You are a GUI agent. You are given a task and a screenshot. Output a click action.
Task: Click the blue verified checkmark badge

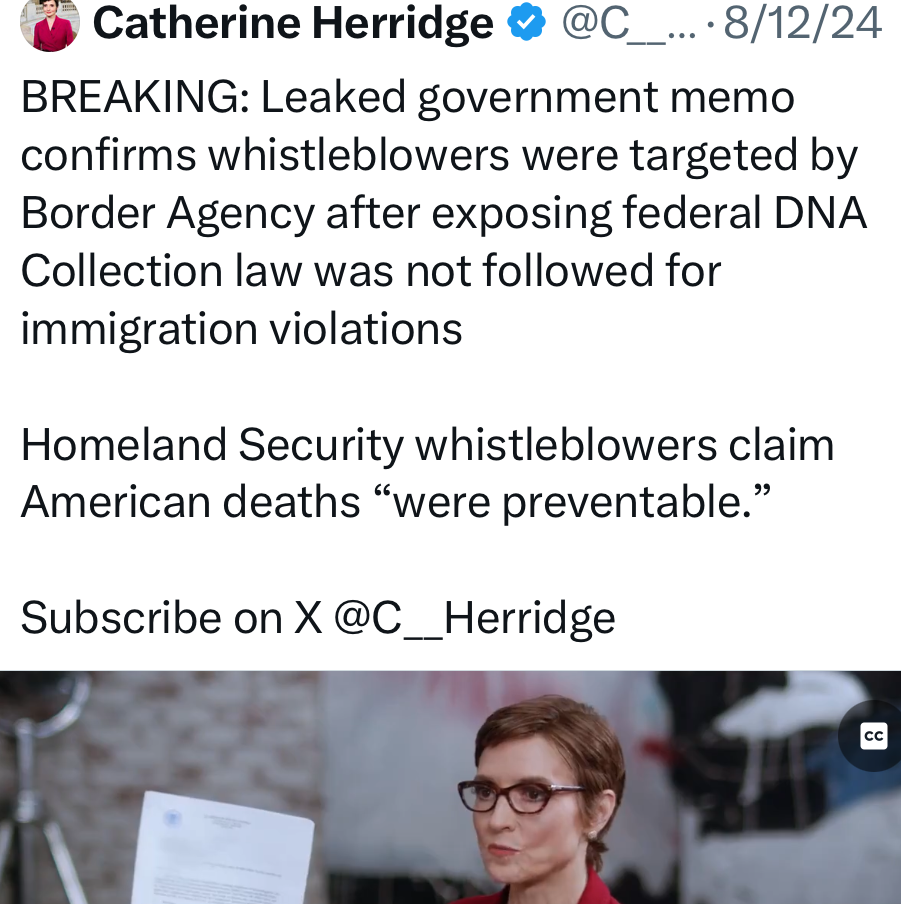point(527,22)
